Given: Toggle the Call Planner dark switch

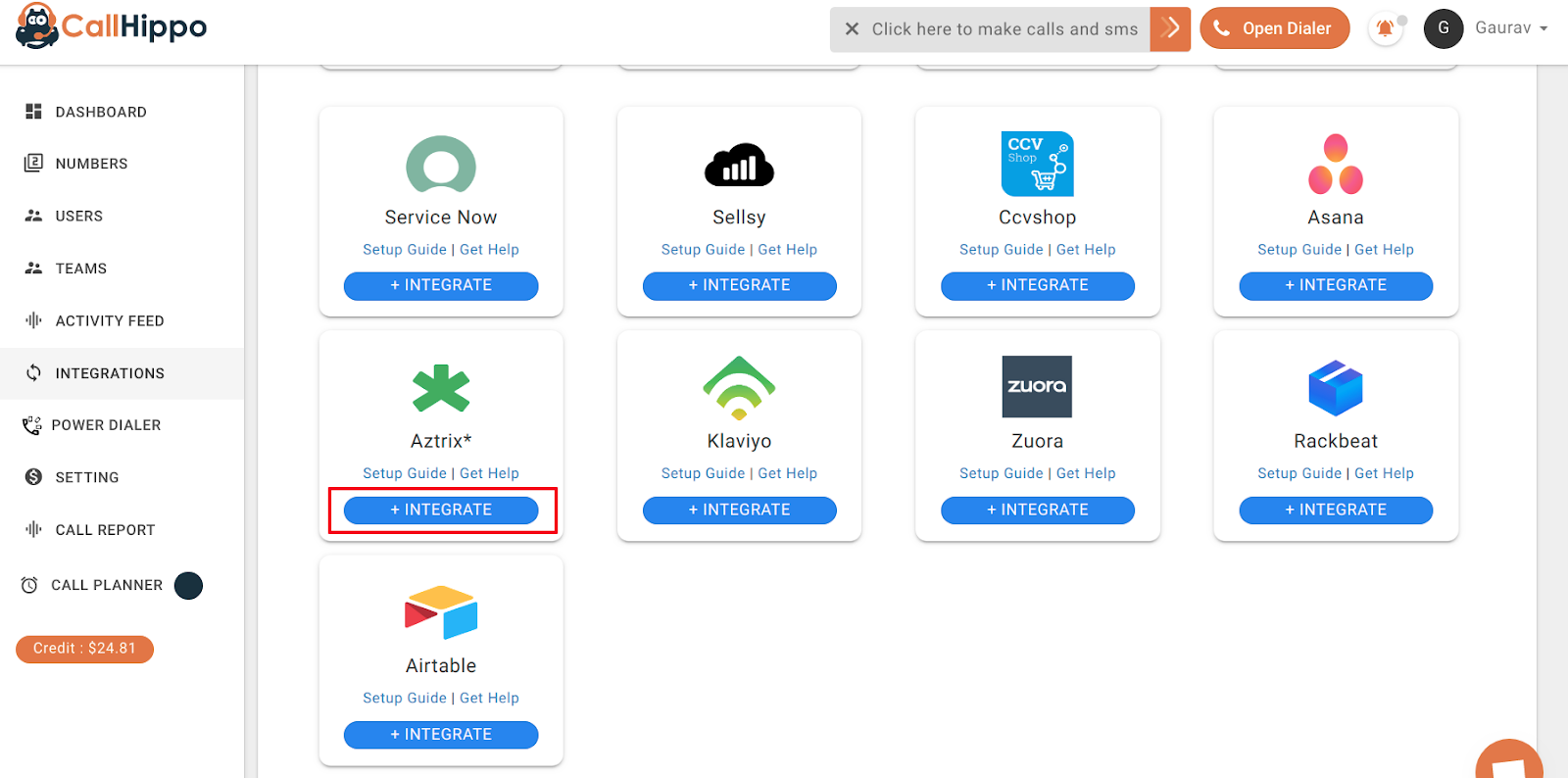Looking at the screenshot, I should (x=188, y=585).
